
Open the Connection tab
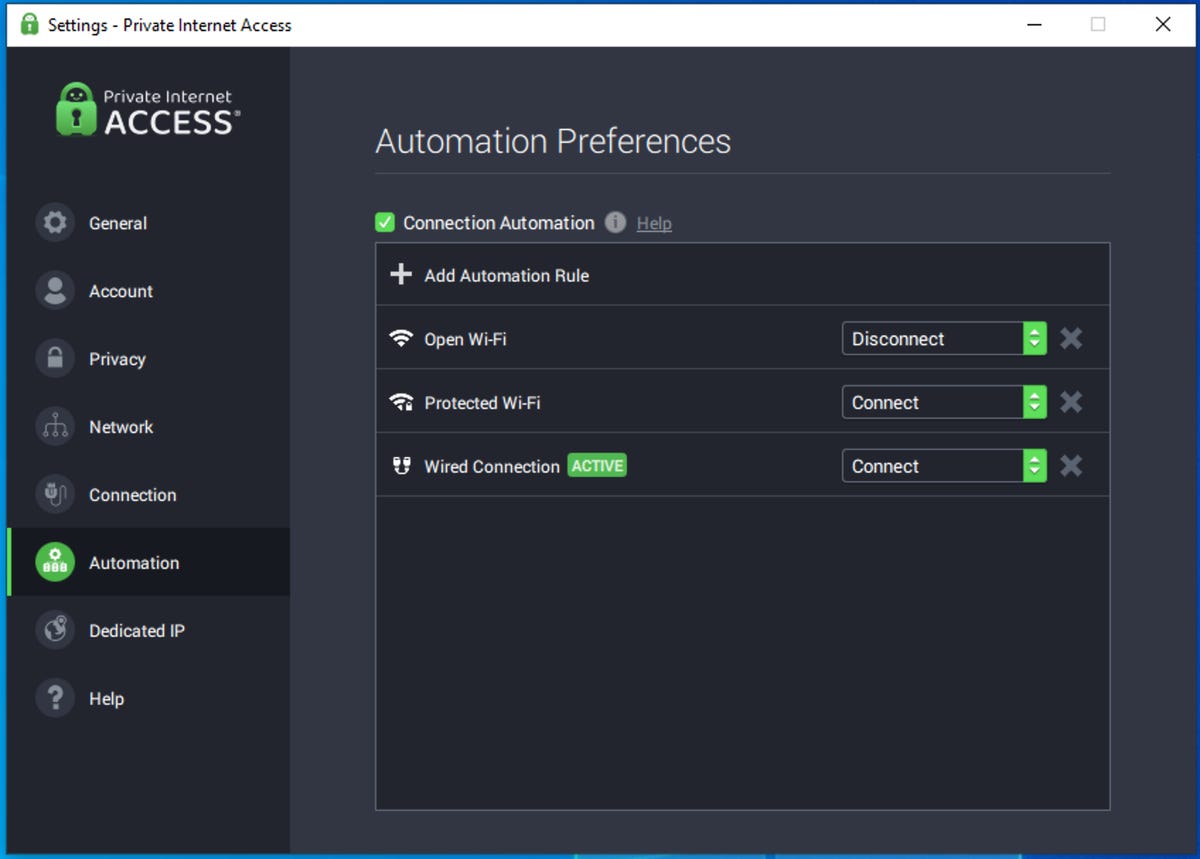pyautogui.click(x=148, y=495)
